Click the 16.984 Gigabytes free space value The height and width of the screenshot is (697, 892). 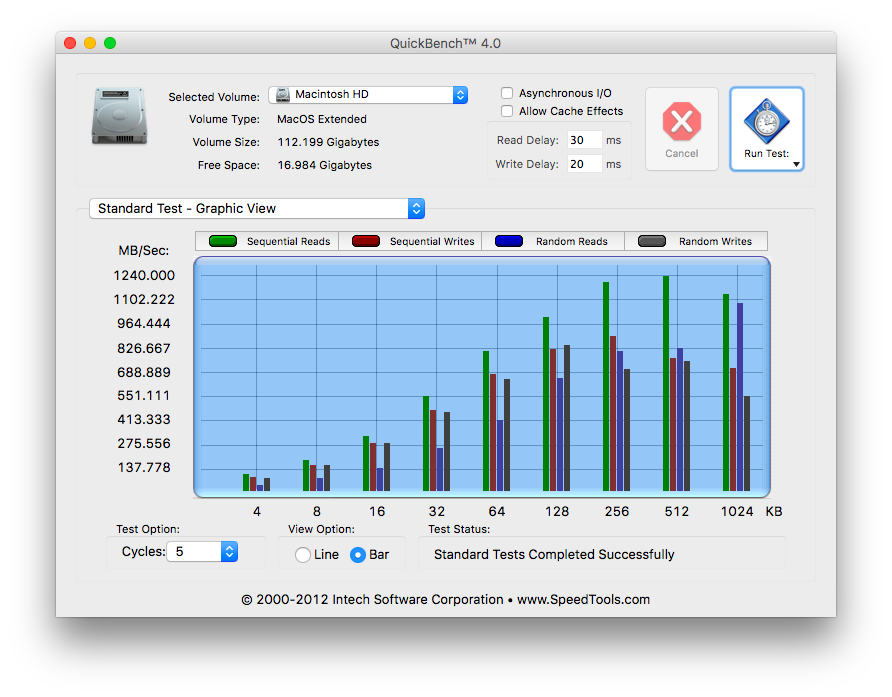click(325, 165)
